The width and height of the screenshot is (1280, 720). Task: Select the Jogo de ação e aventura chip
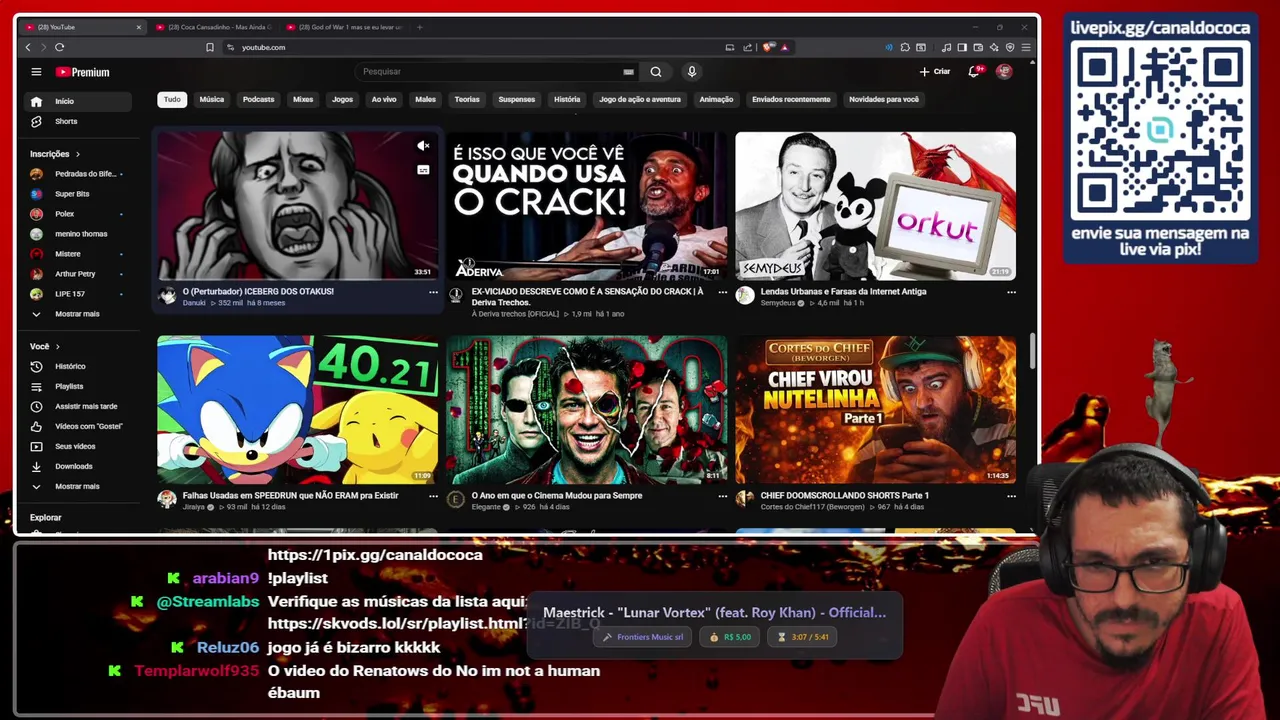point(640,99)
